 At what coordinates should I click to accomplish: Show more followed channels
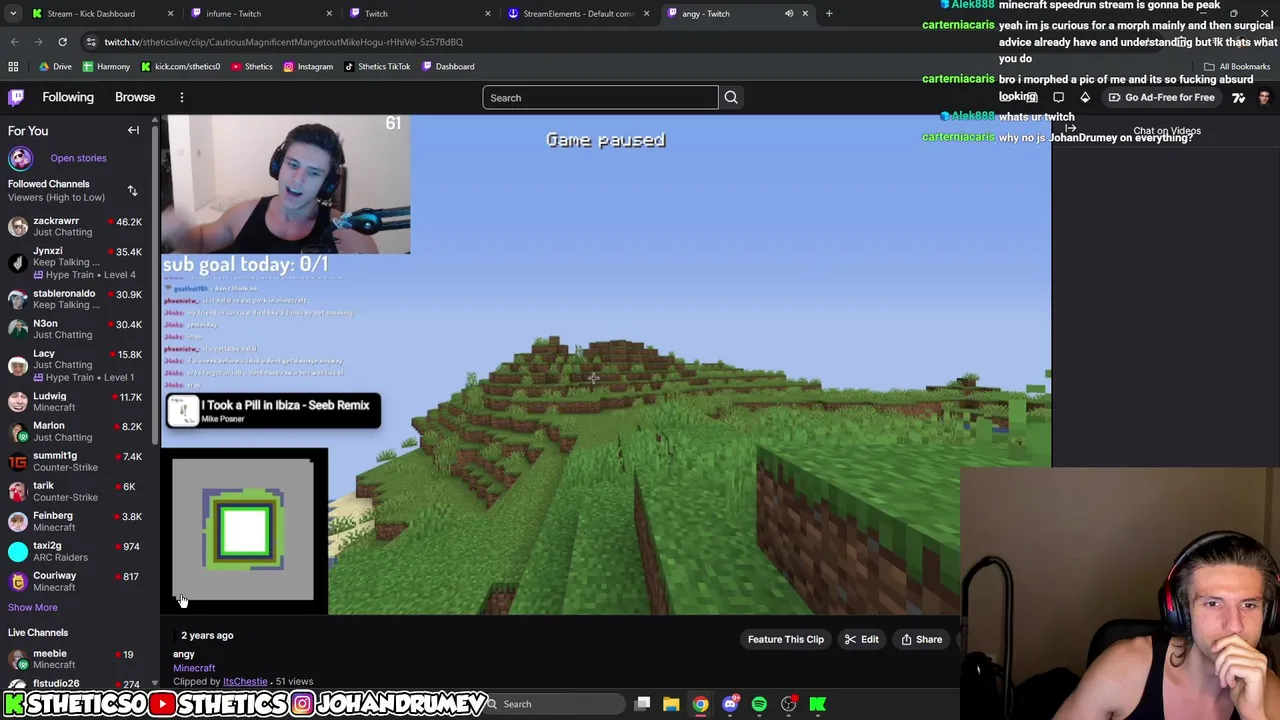[x=33, y=607]
